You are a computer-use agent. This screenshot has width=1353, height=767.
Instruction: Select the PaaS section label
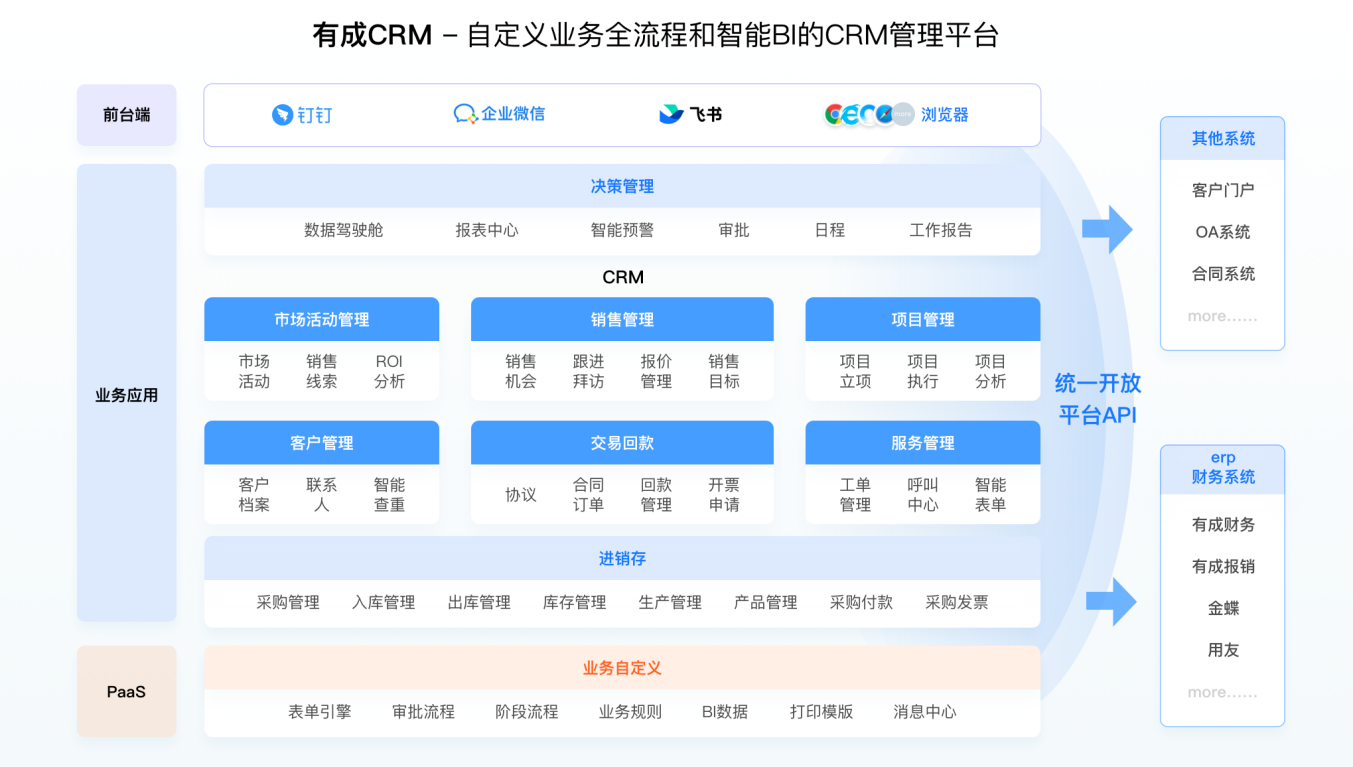(x=126, y=691)
